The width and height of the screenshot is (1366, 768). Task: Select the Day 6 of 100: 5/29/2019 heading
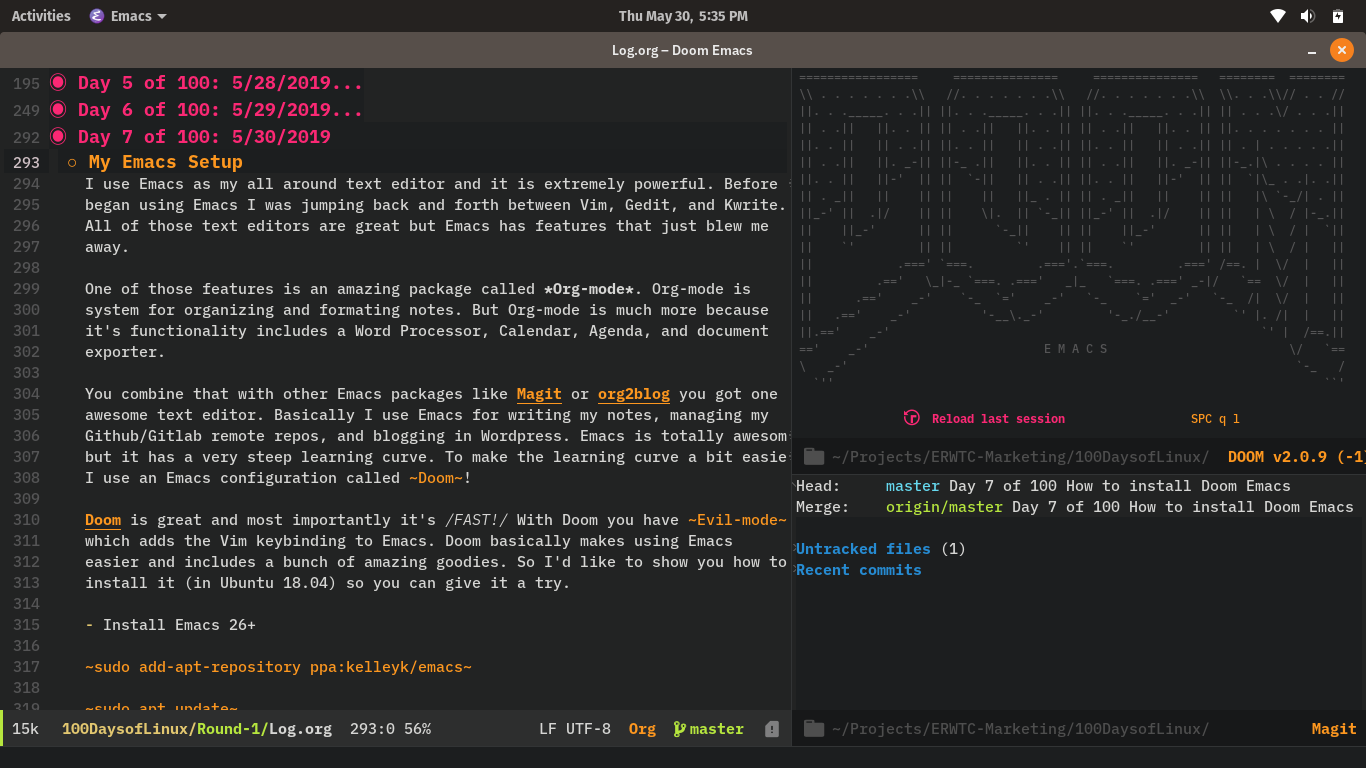coord(220,110)
